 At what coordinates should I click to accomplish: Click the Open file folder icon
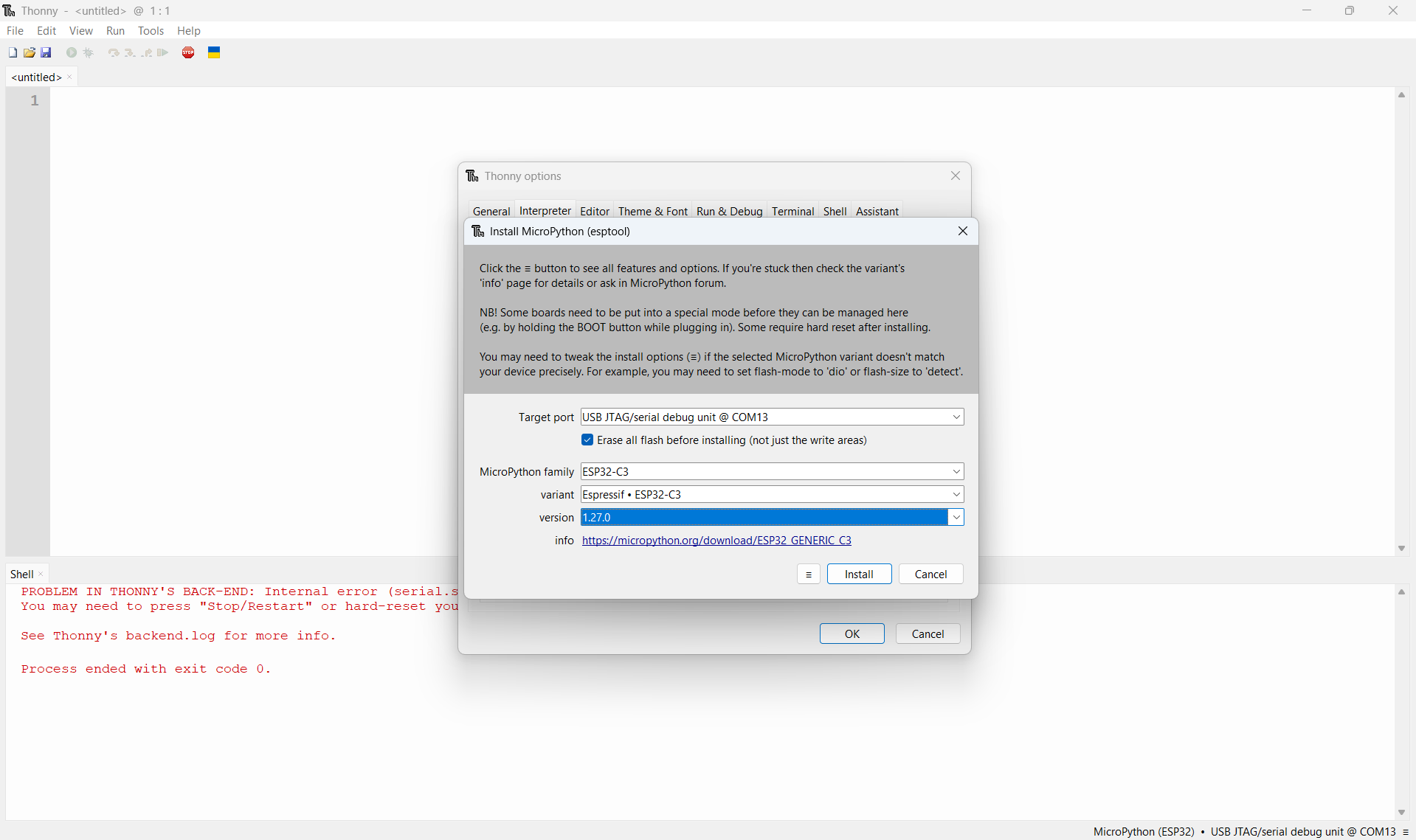(x=30, y=52)
